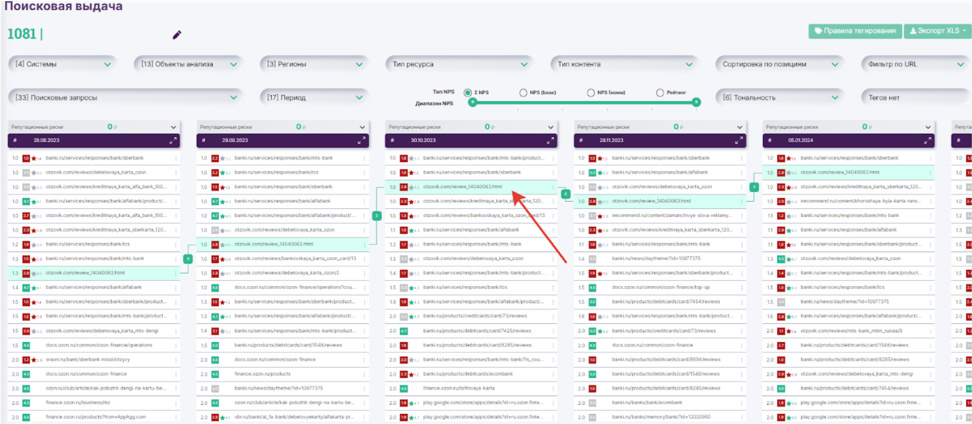Image resolution: width=972 pixels, height=424 pixels.
Task: Click the green connector badge between first two columns
Action: tap(188, 259)
